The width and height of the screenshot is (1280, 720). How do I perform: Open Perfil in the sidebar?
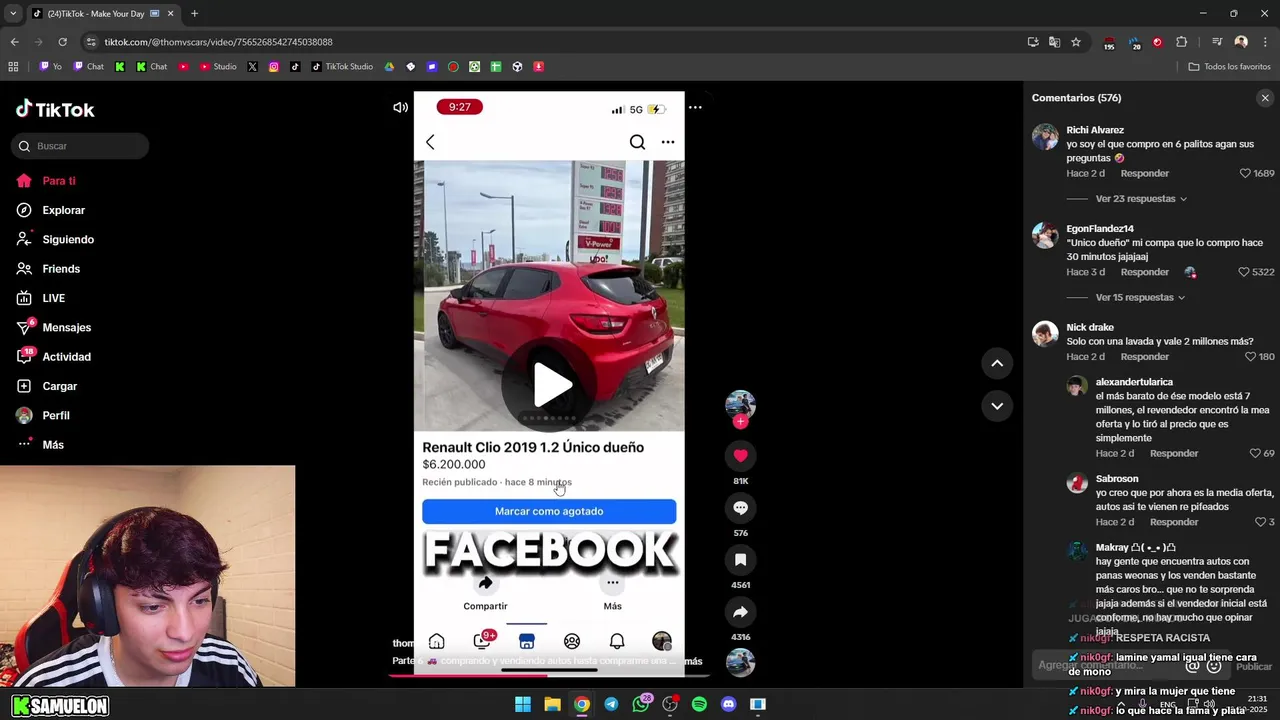(56, 415)
